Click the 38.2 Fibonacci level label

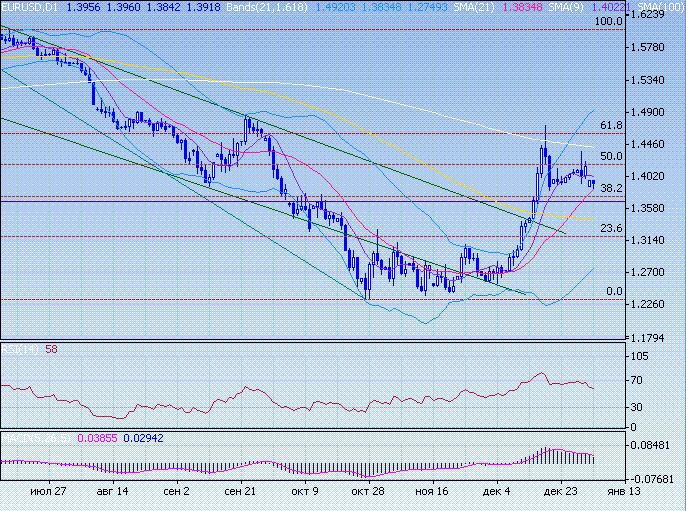[611, 188]
